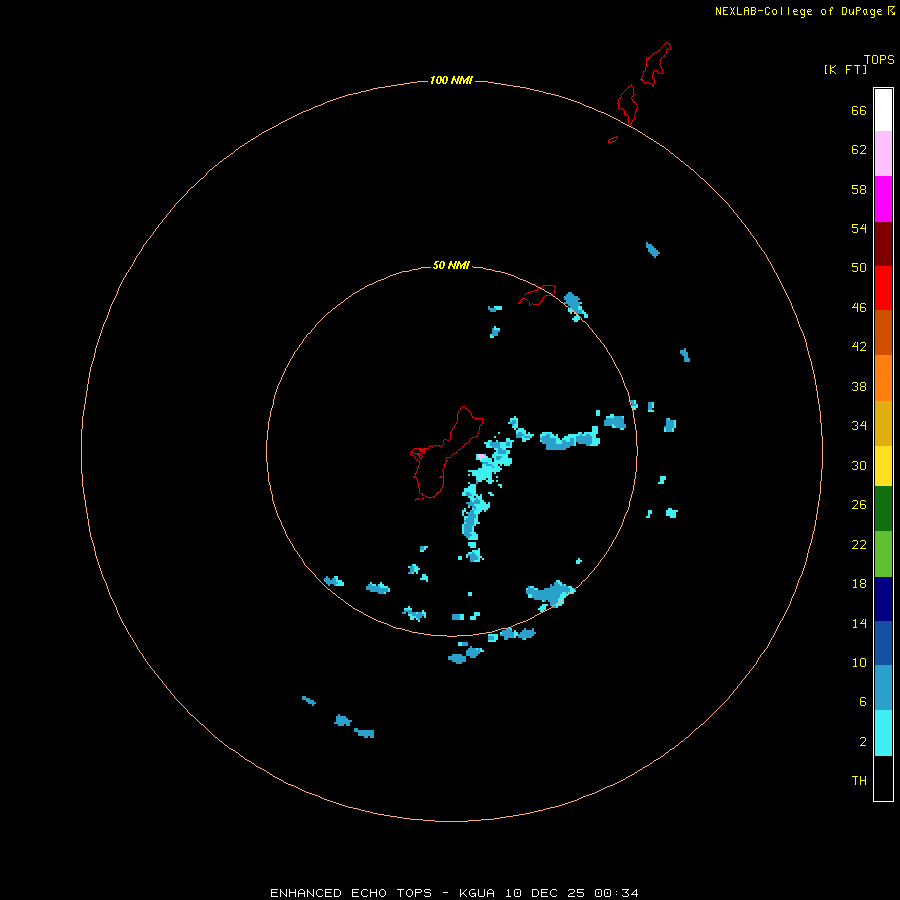Click the TOPS legend title

pos(879,59)
